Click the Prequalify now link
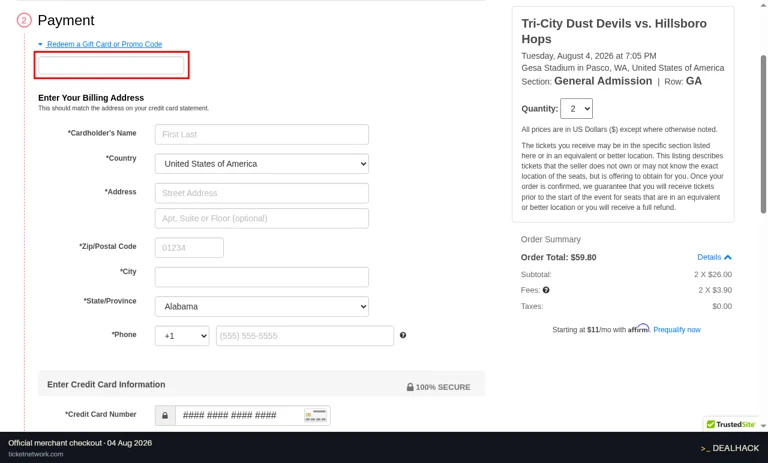This screenshot has width=768, height=463. click(677, 330)
